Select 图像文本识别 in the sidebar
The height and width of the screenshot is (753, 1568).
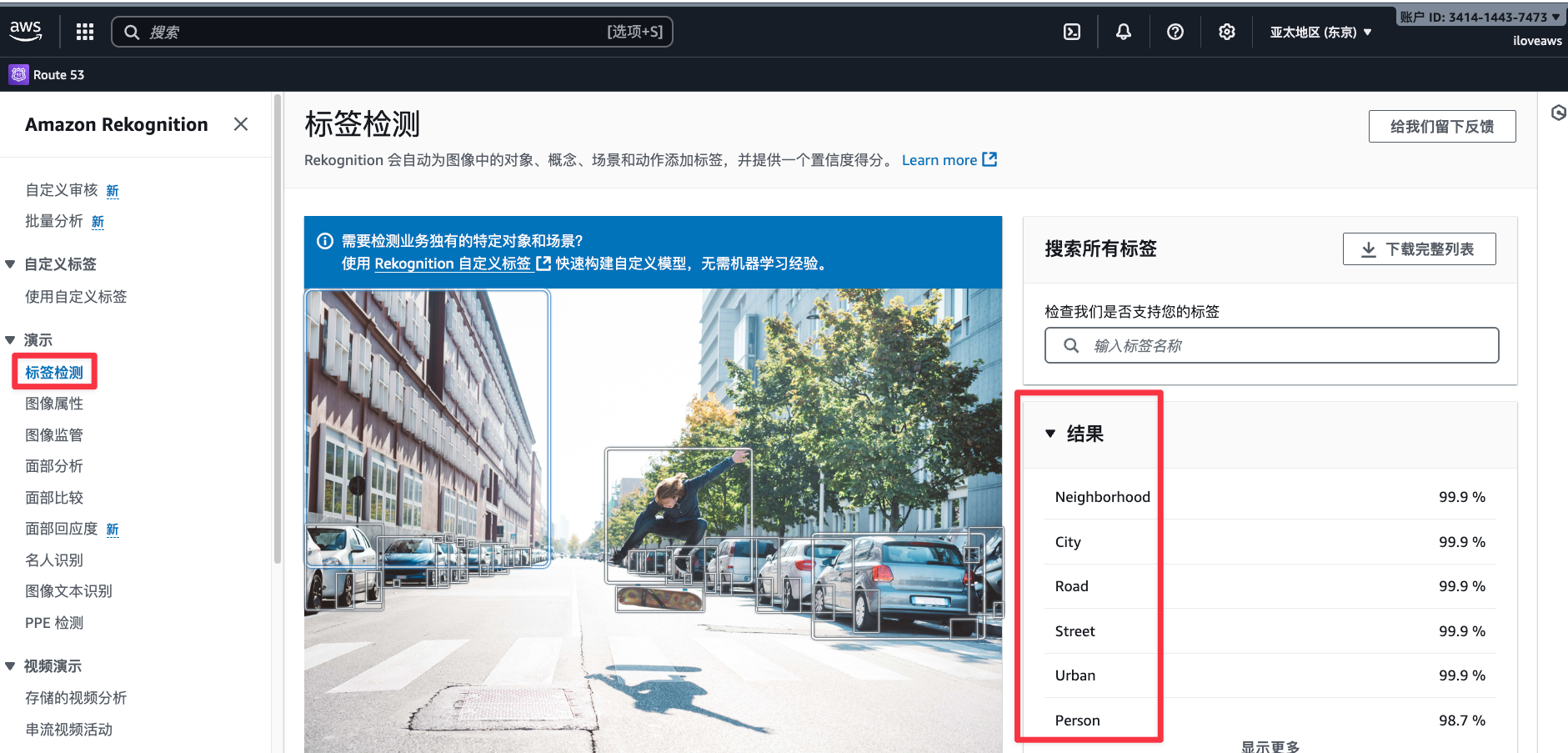point(68,591)
